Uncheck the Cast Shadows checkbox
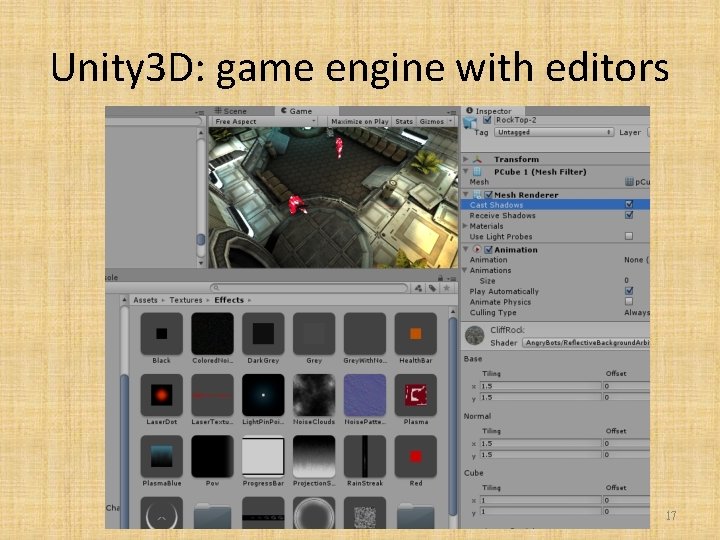Image resolution: width=720 pixels, height=540 pixels. [x=629, y=204]
